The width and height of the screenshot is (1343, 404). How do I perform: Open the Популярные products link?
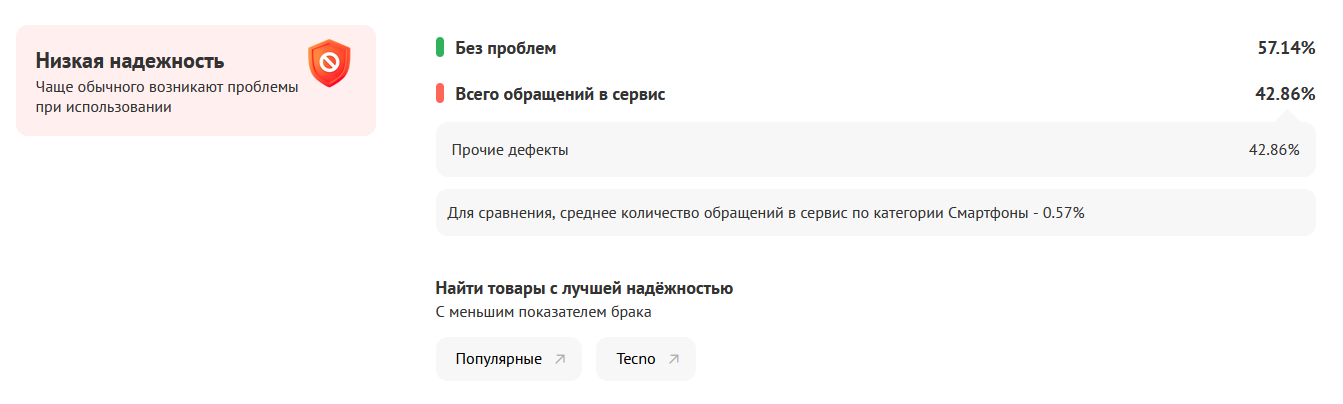tap(499, 359)
